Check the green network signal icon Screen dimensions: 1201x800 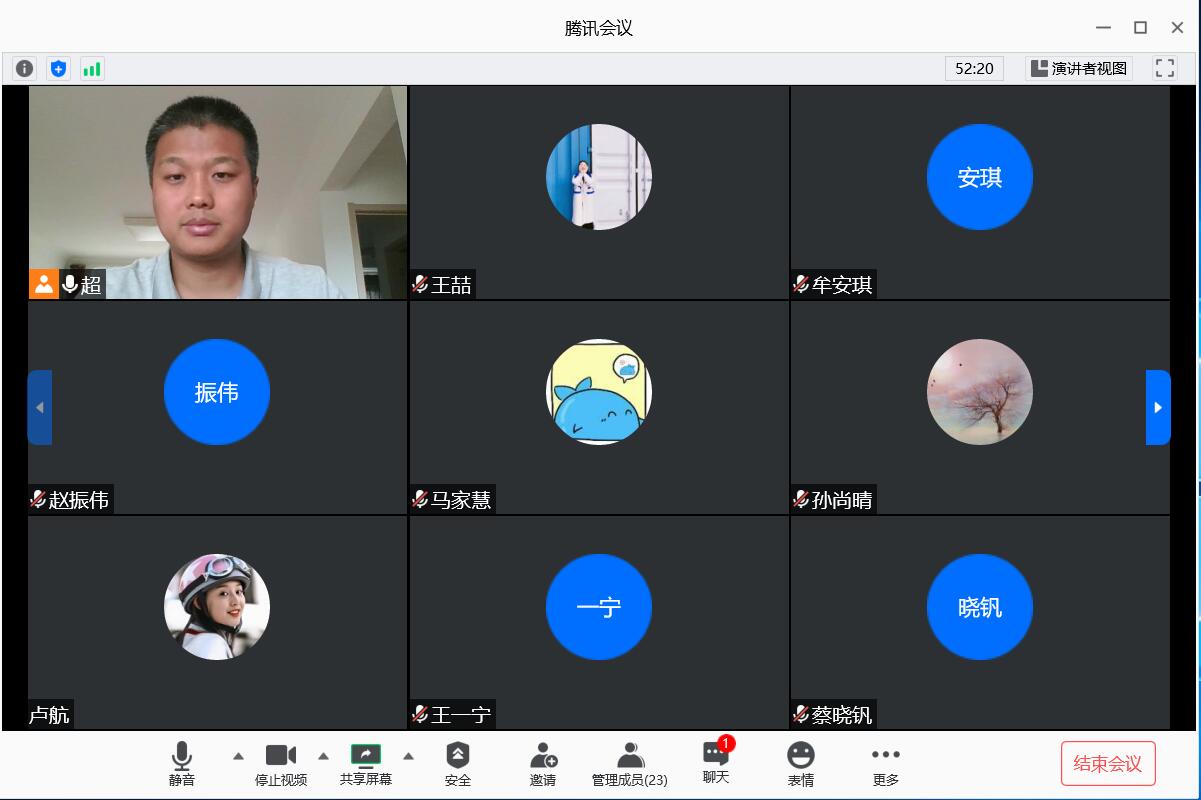coord(92,68)
